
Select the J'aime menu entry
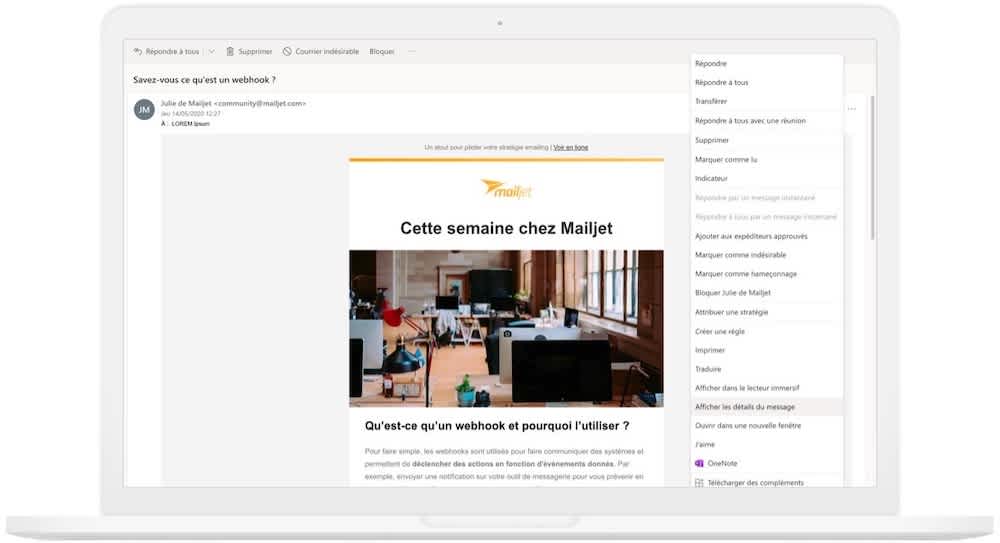(x=767, y=445)
